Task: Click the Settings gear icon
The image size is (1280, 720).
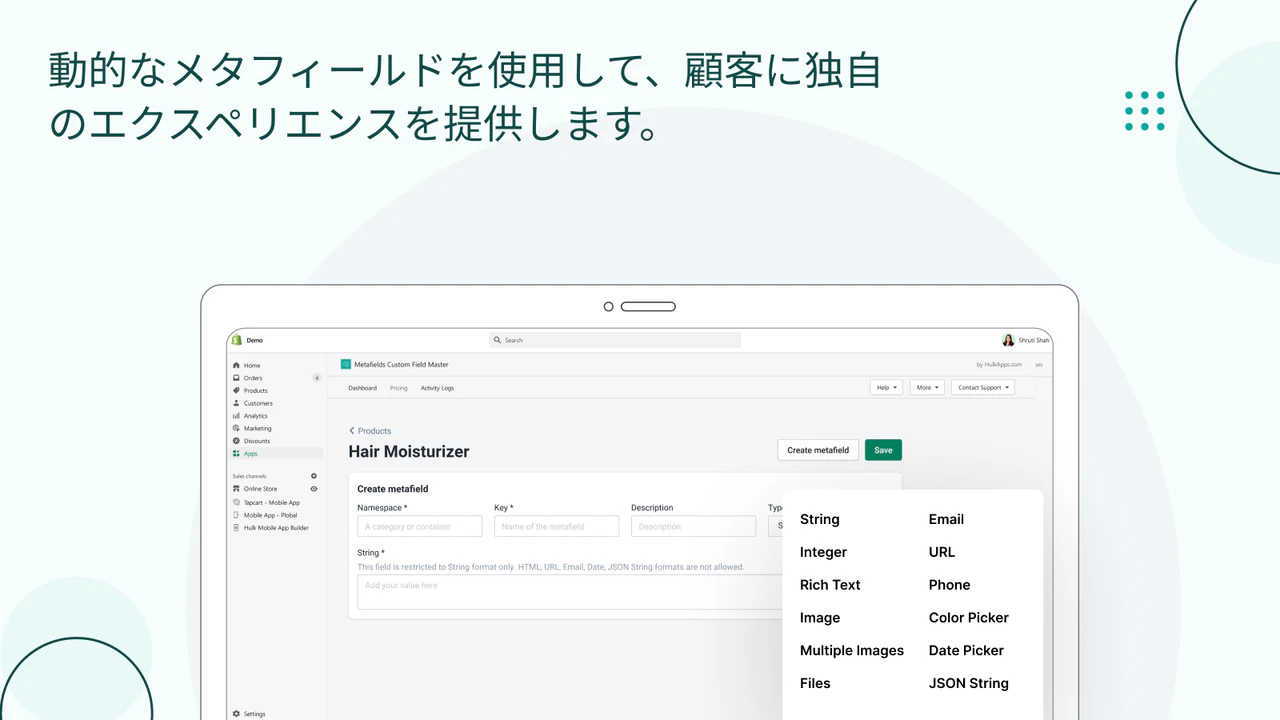Action: pyautogui.click(x=236, y=714)
